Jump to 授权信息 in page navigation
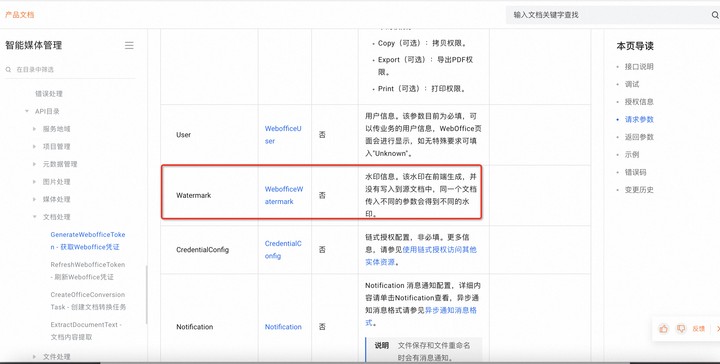This screenshot has height=364, width=720. click(x=639, y=101)
